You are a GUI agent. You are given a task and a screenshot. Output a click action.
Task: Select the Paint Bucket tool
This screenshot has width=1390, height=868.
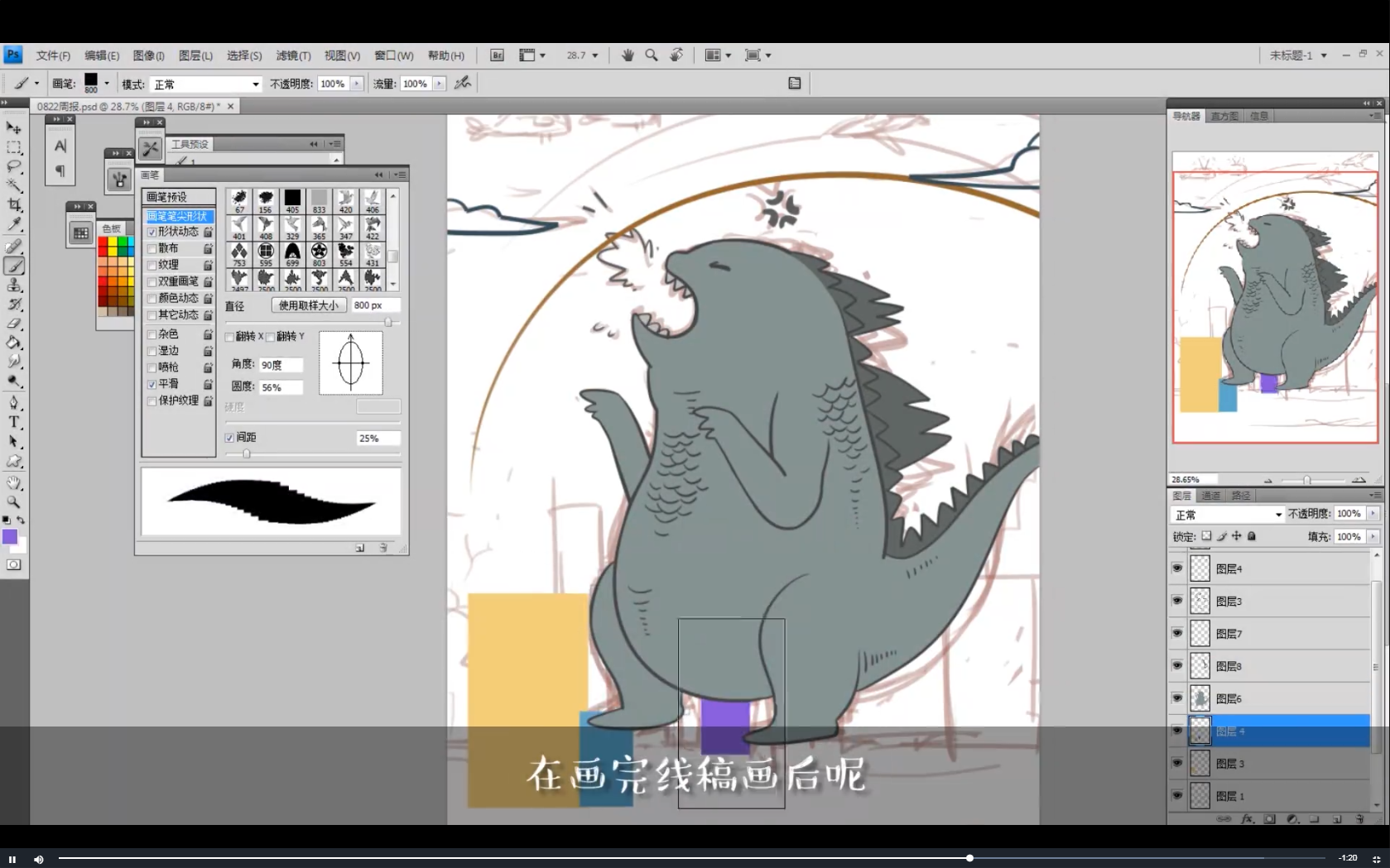click(14, 343)
